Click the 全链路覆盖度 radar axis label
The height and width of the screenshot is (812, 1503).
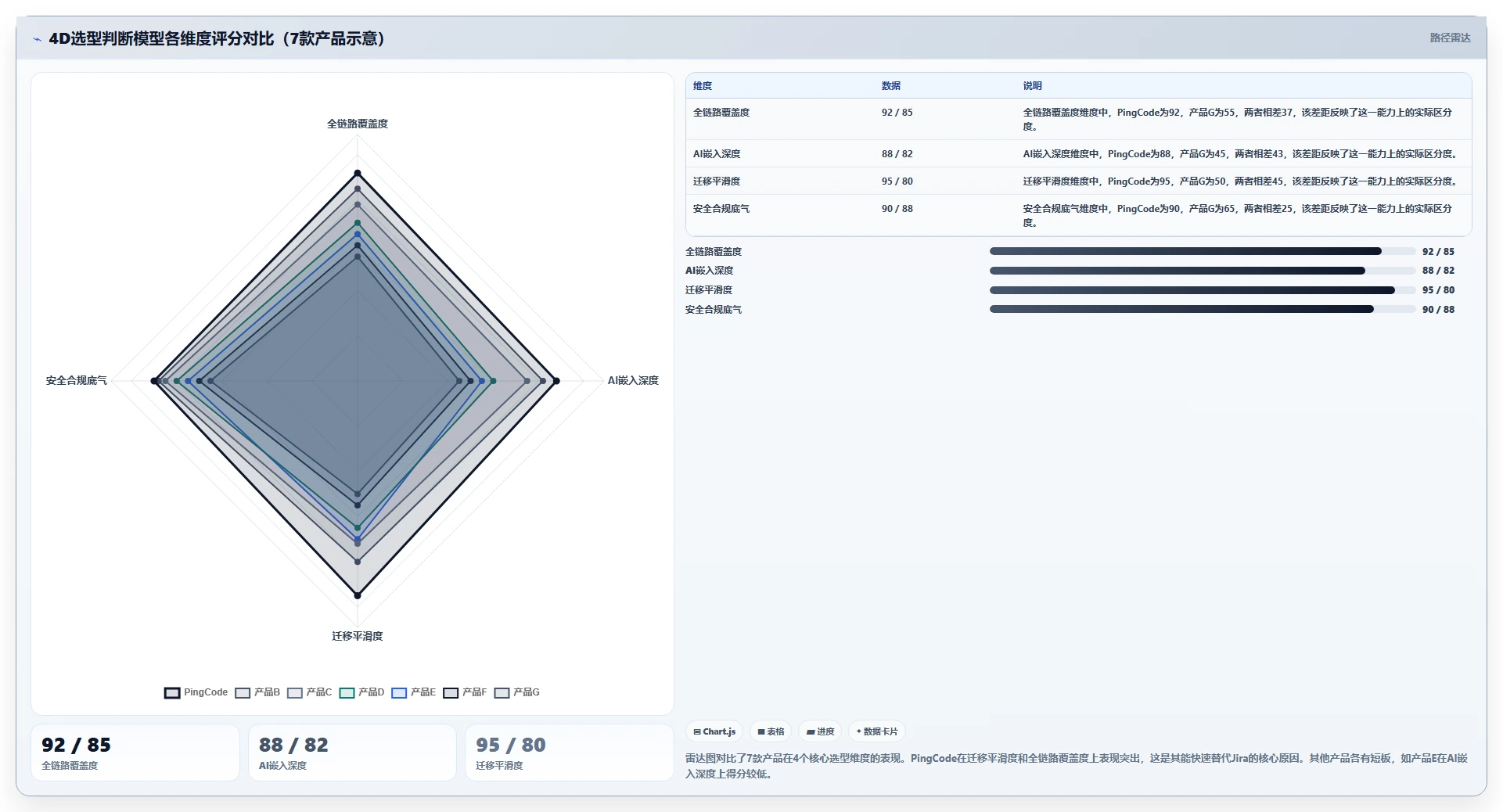pyautogui.click(x=358, y=124)
